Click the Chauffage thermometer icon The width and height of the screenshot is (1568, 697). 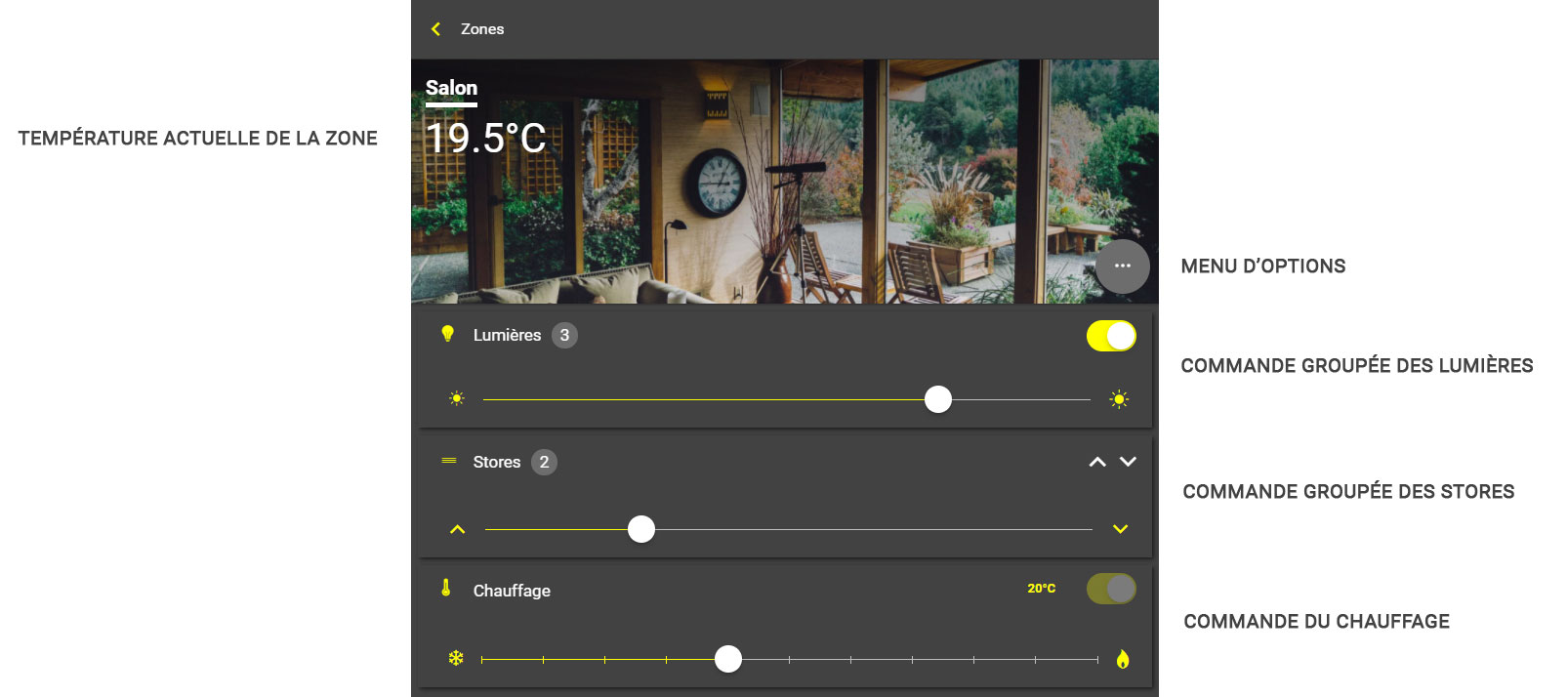tap(446, 588)
